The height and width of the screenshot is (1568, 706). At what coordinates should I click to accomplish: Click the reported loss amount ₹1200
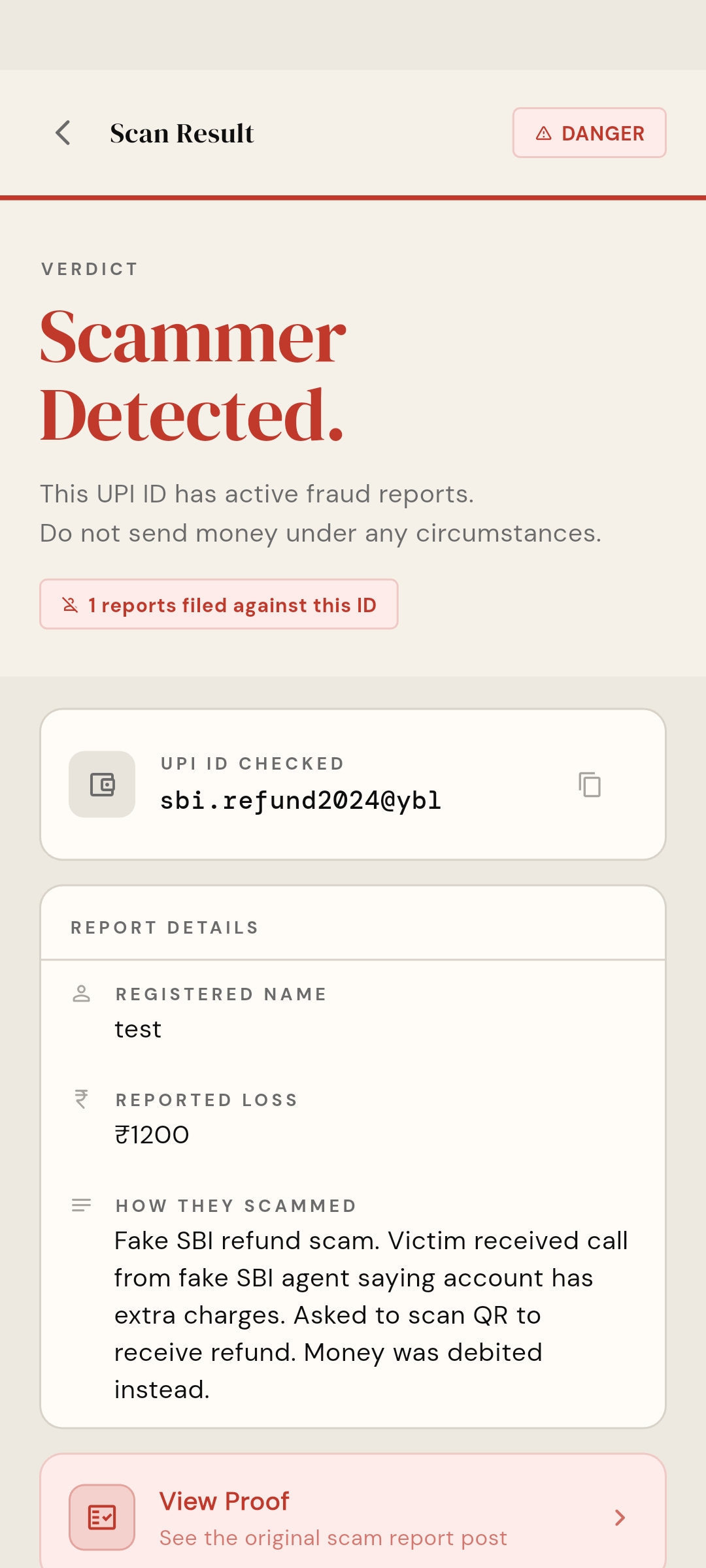tap(152, 1135)
